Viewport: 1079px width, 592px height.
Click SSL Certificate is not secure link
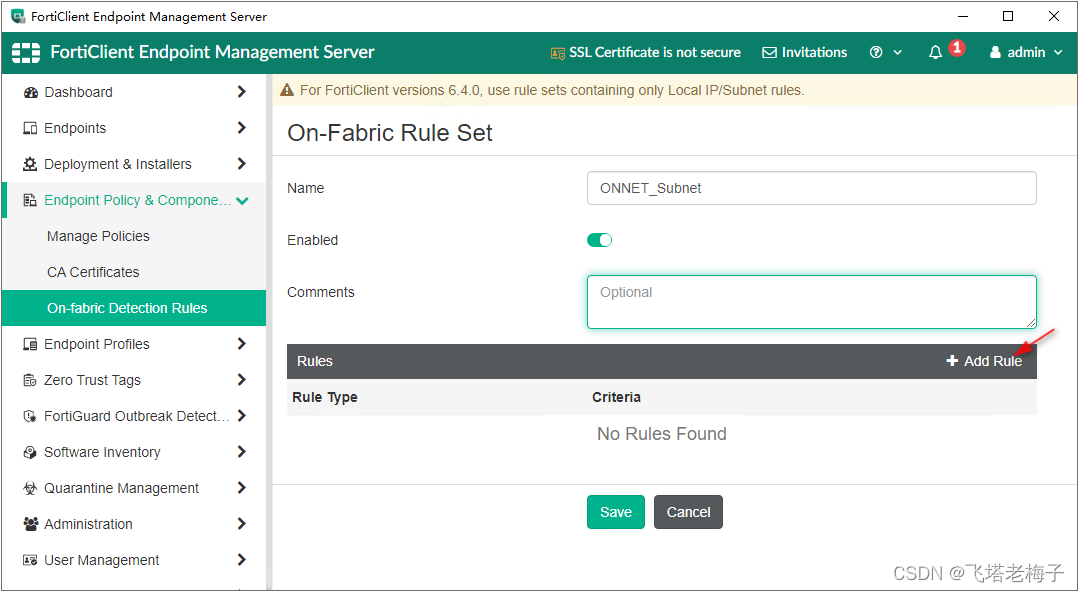point(645,52)
